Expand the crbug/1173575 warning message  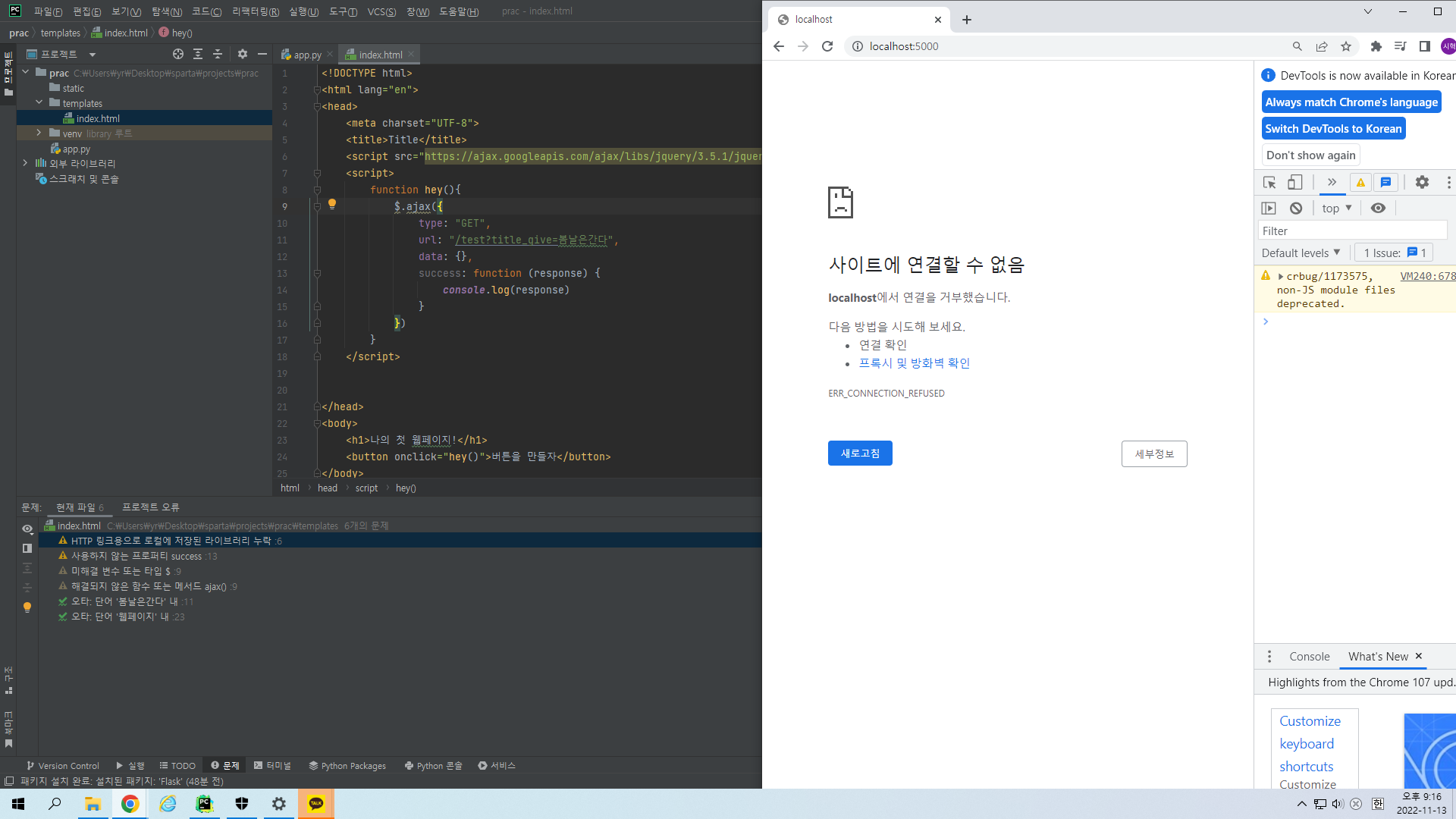point(1280,277)
